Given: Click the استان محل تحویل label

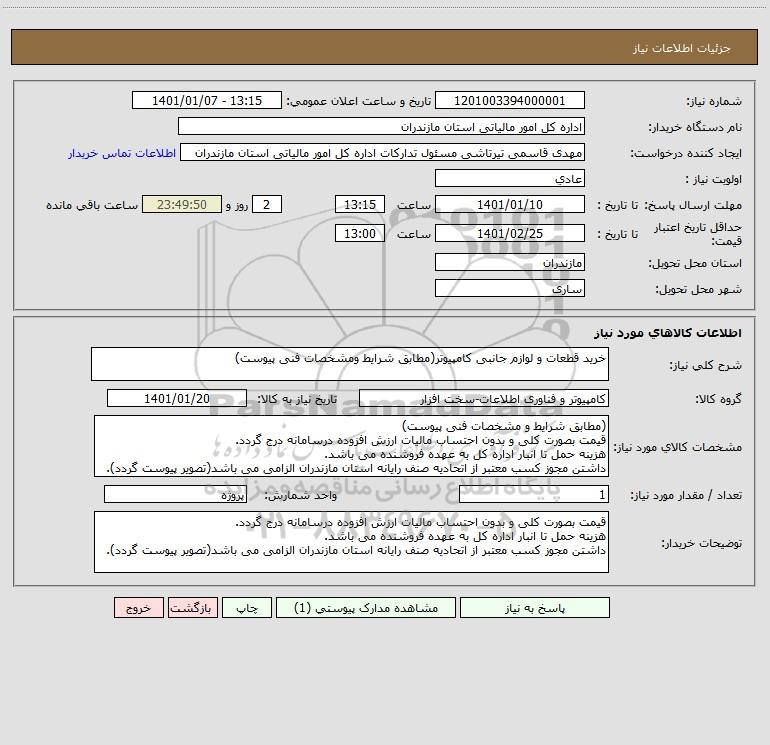Looking at the screenshot, I should [x=695, y=263].
